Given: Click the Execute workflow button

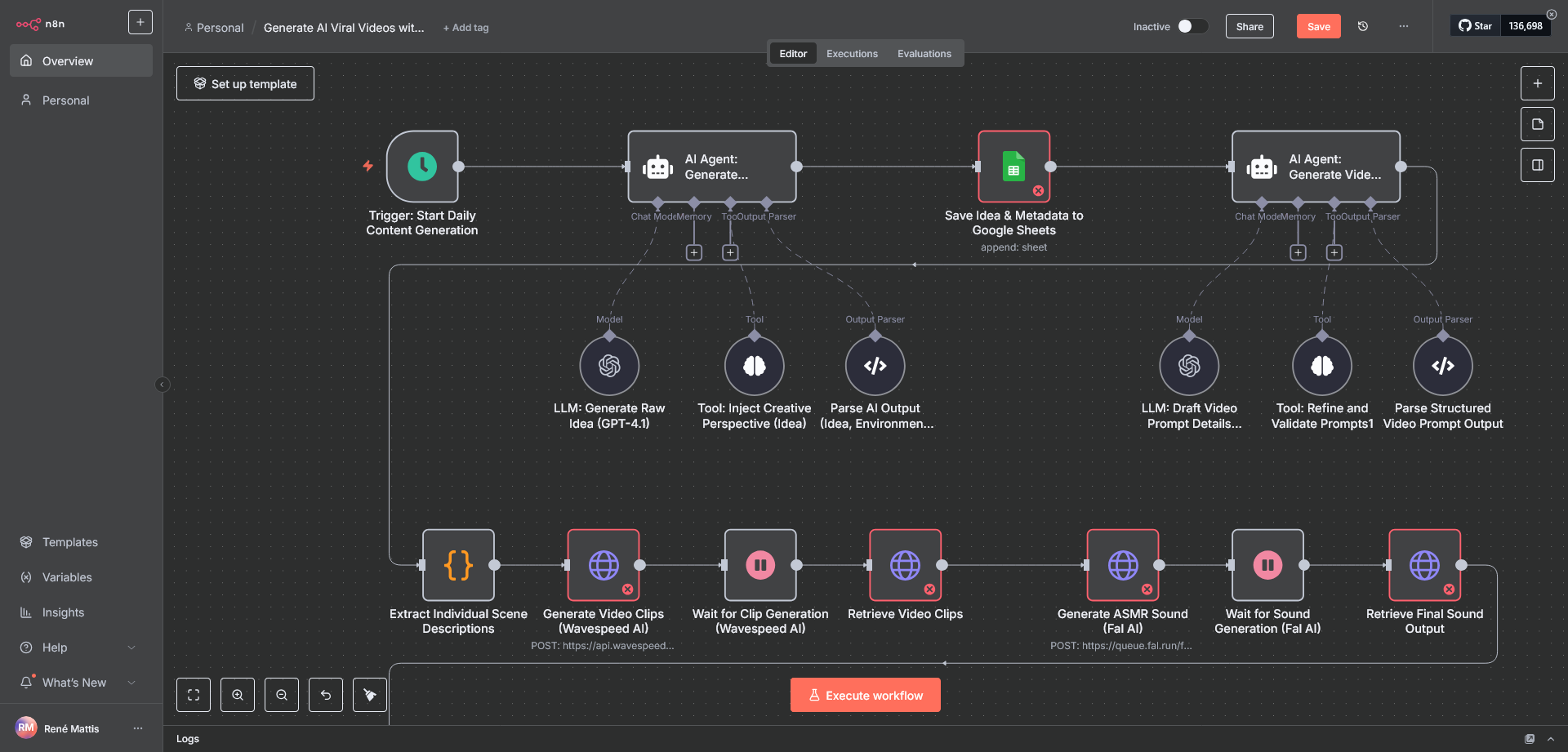Looking at the screenshot, I should pyautogui.click(x=865, y=694).
